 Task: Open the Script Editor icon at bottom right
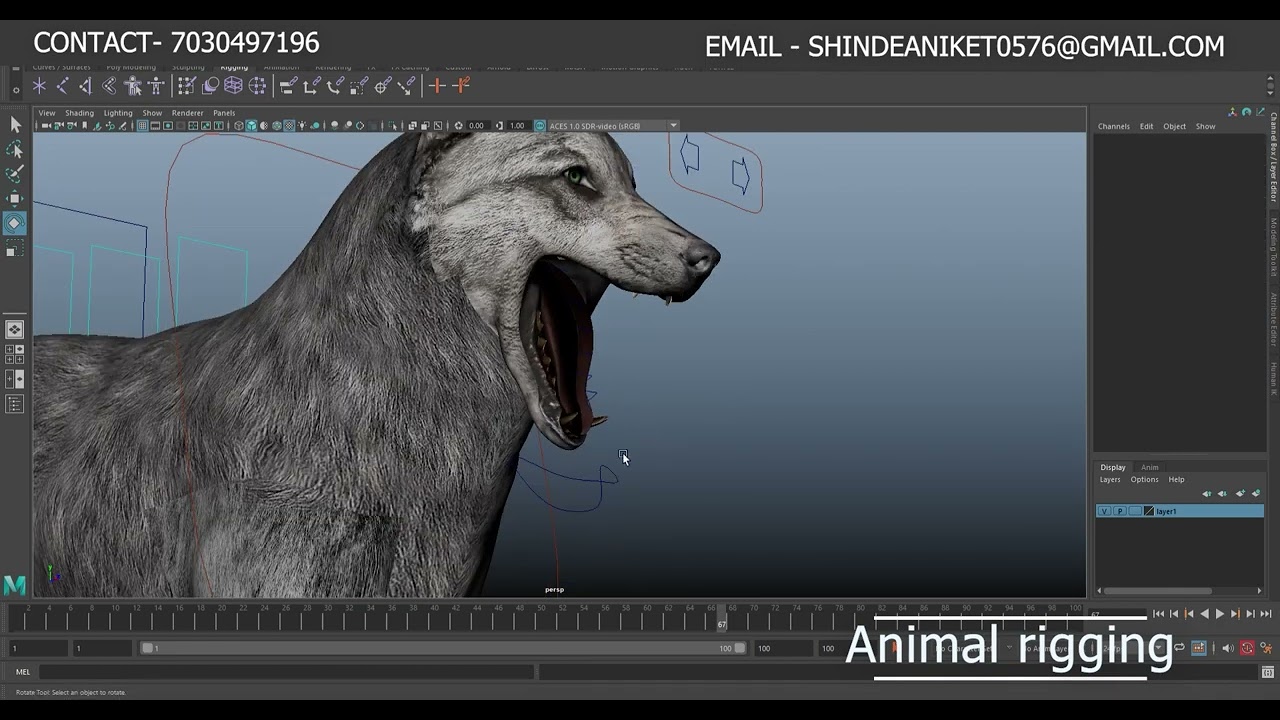[1268, 672]
